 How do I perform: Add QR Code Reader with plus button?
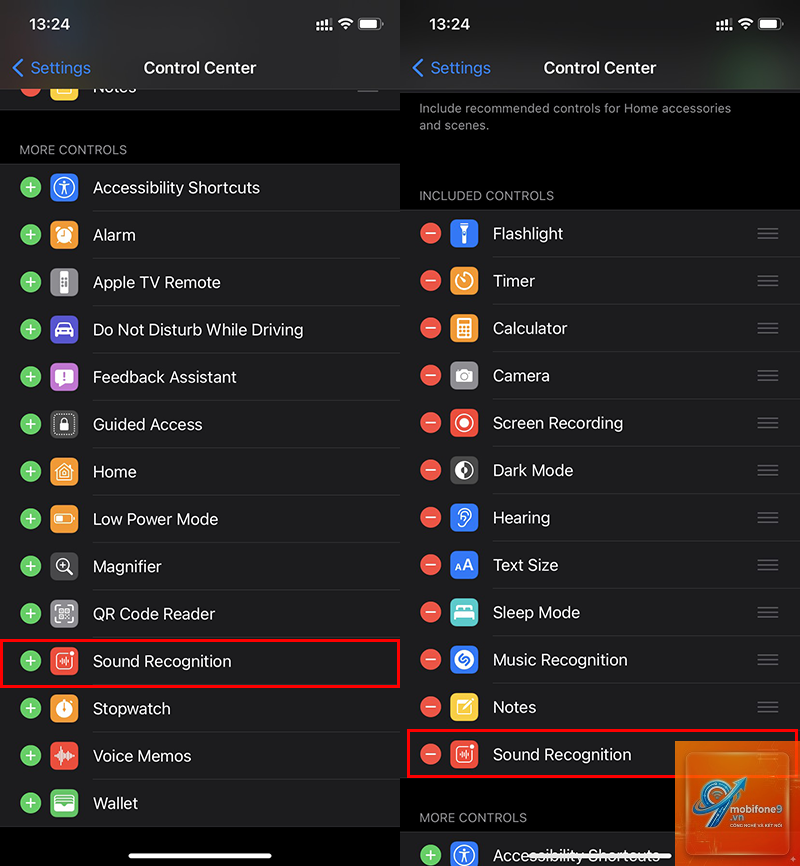pyautogui.click(x=31, y=614)
